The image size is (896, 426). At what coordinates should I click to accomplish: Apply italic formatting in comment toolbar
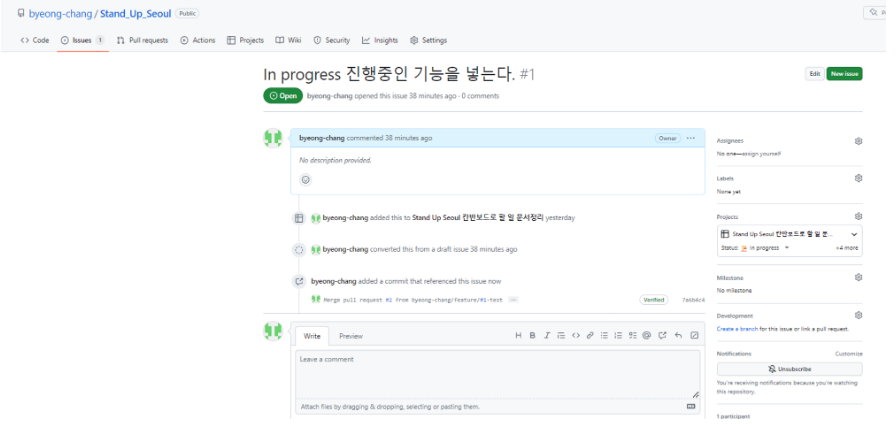[546, 336]
